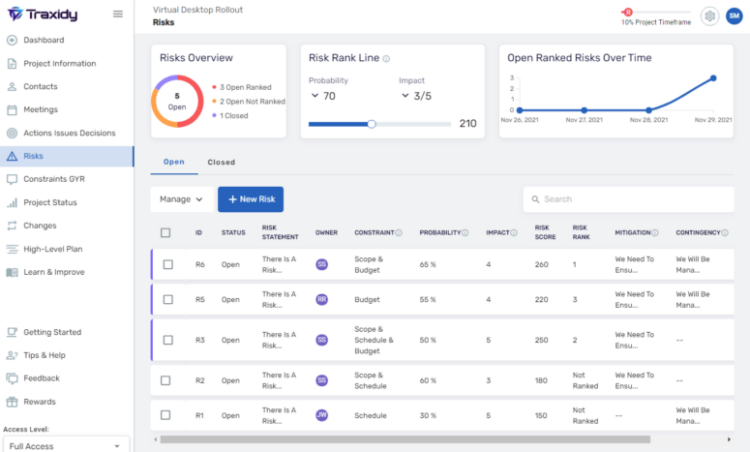Click the Risk Rank column header
Image resolution: width=750 pixels, height=452 pixels.
581,232
